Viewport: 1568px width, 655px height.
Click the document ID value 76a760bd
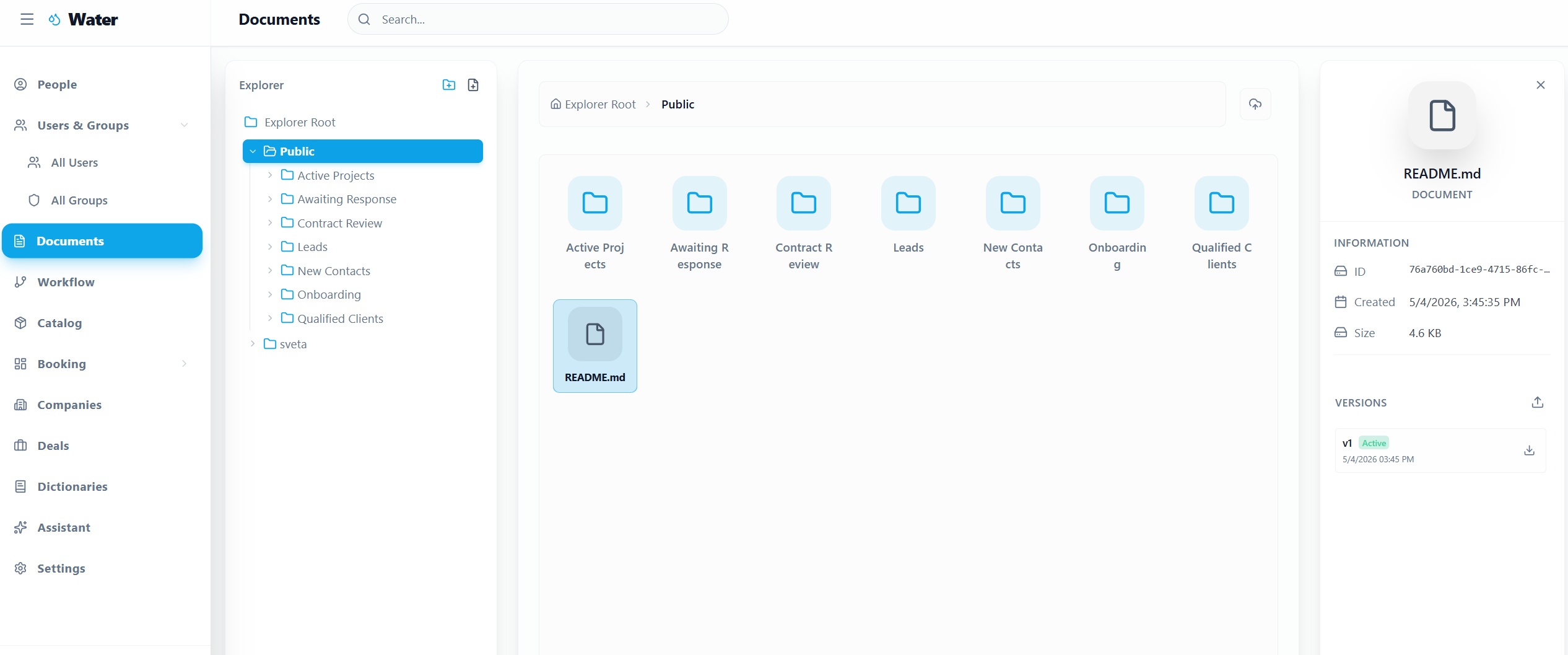tap(1479, 270)
